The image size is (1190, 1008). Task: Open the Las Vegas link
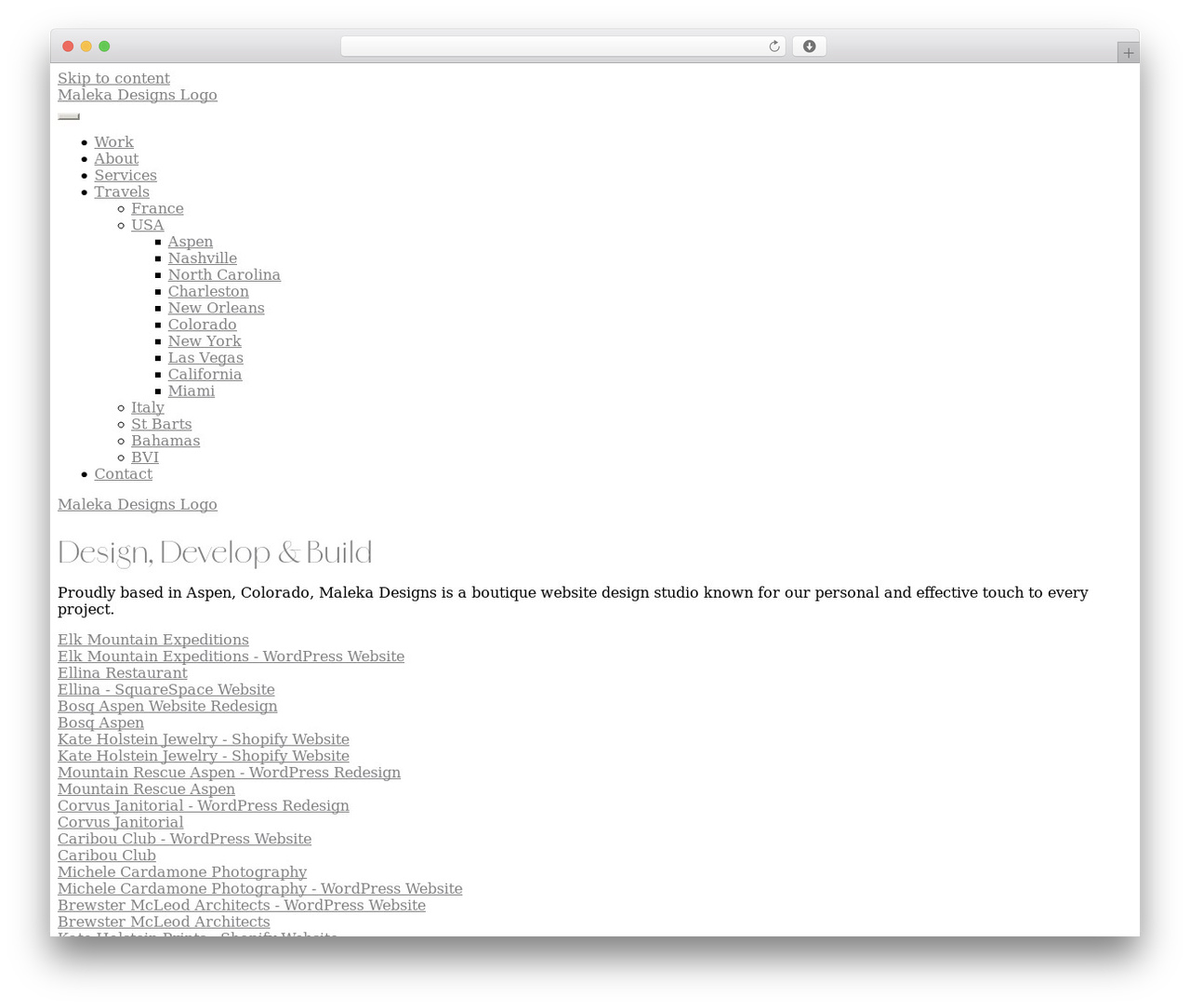point(205,358)
